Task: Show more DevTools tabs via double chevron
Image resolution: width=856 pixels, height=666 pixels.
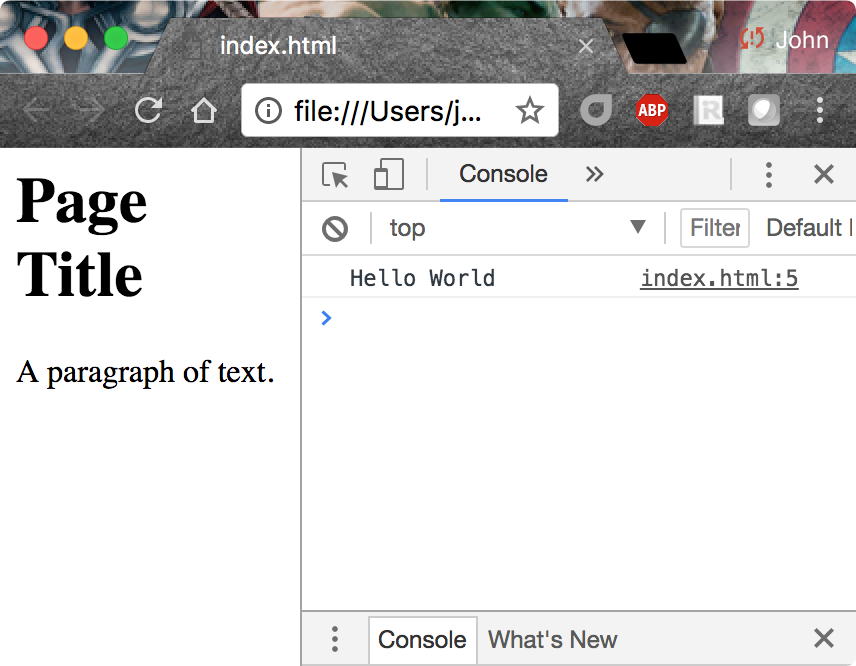Action: 595,175
